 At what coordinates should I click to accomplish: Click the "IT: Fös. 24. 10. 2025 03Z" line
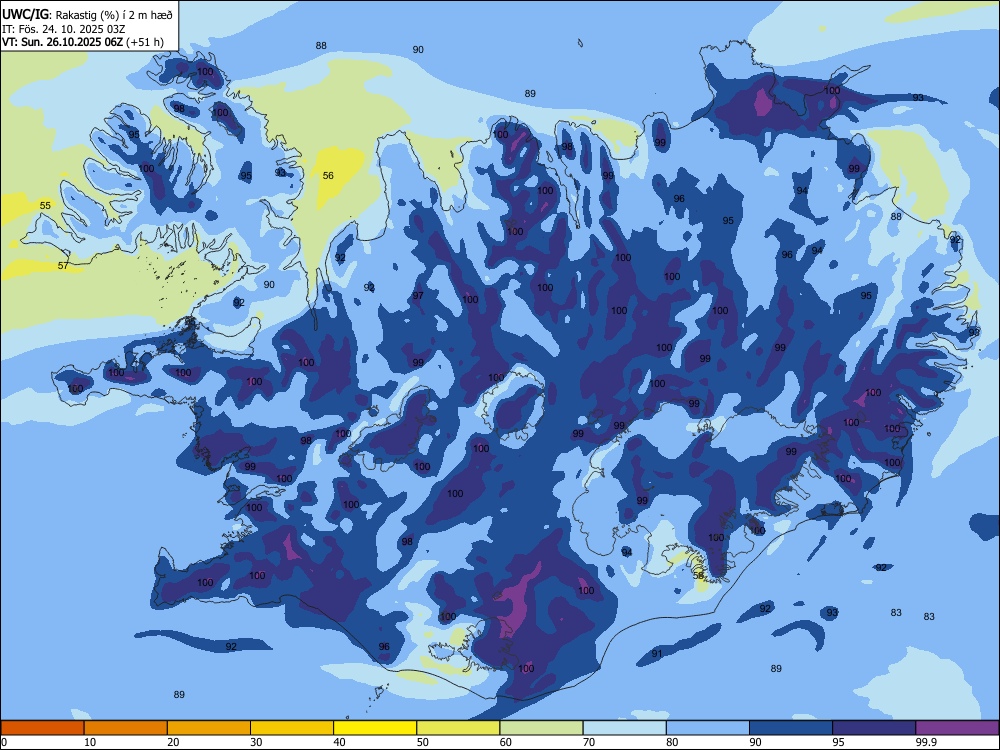click(x=63, y=29)
